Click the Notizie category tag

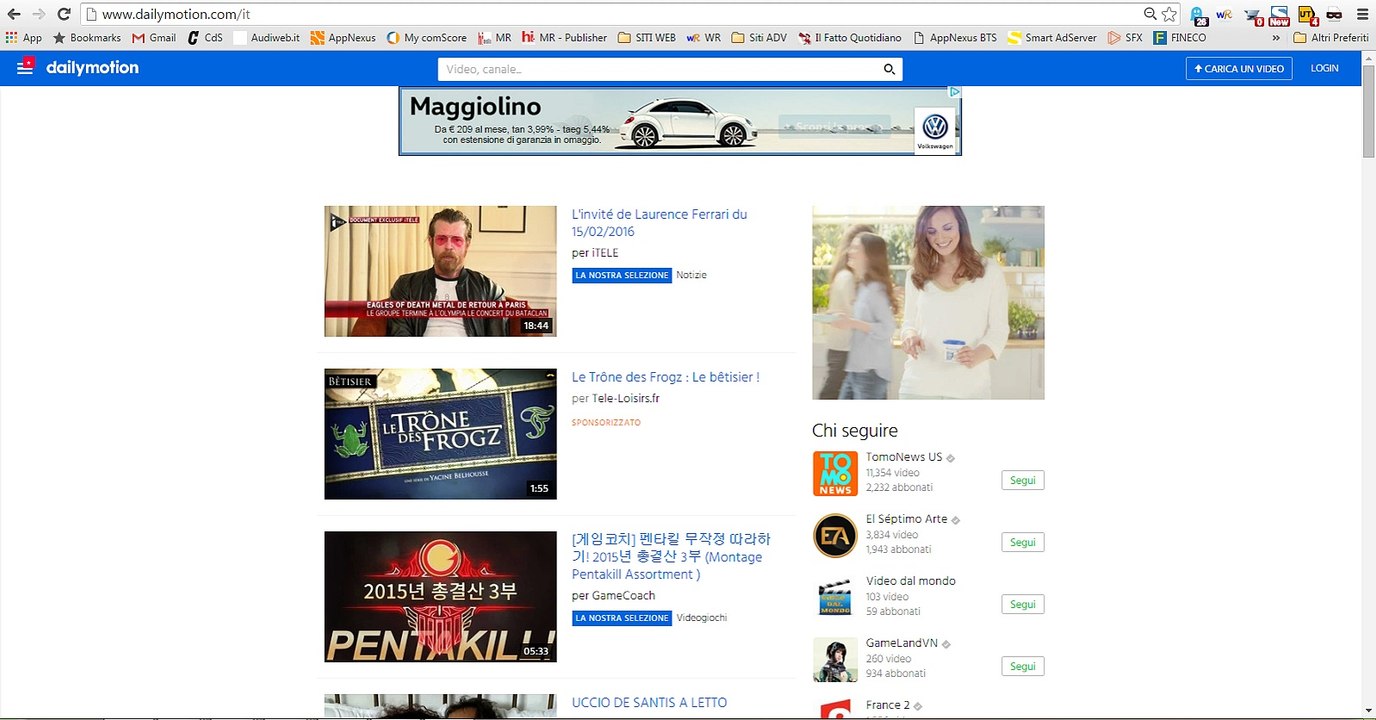pos(691,275)
